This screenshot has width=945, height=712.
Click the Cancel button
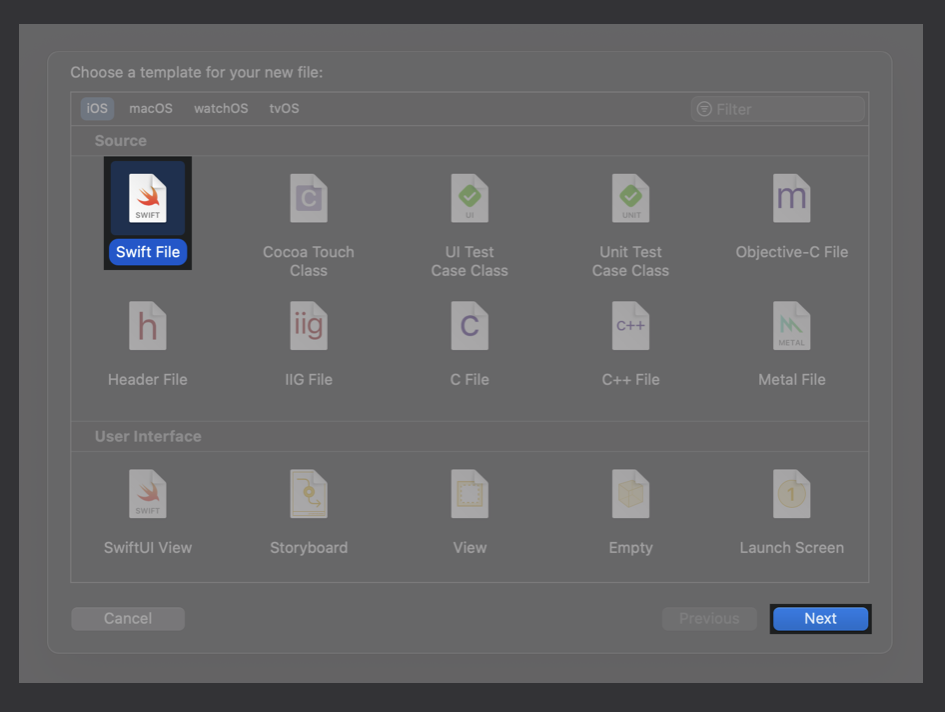point(128,619)
